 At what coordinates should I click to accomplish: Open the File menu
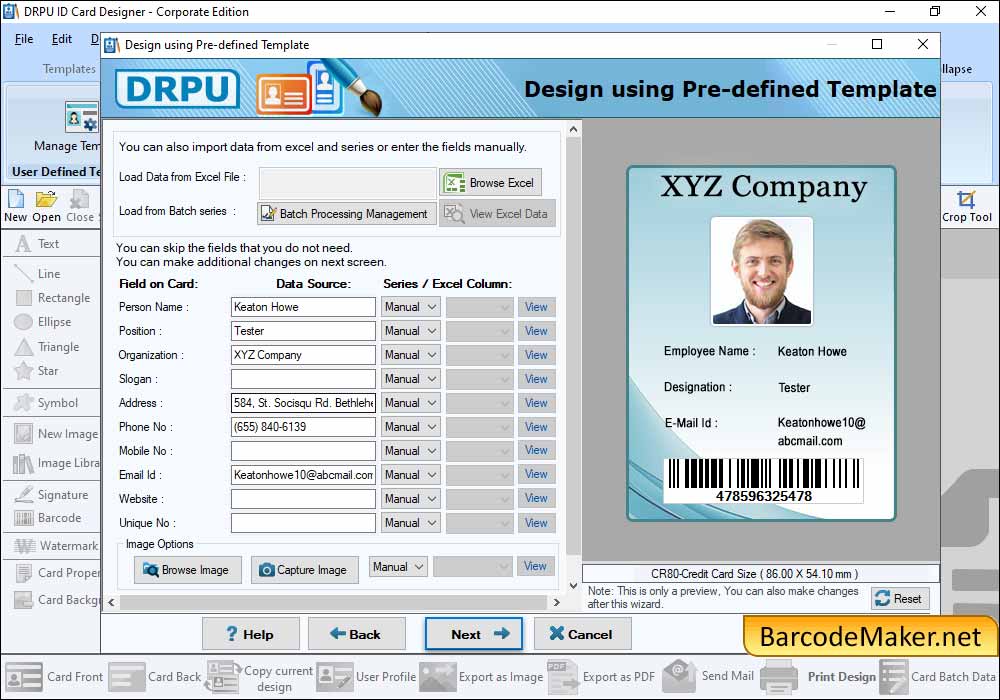pos(24,39)
